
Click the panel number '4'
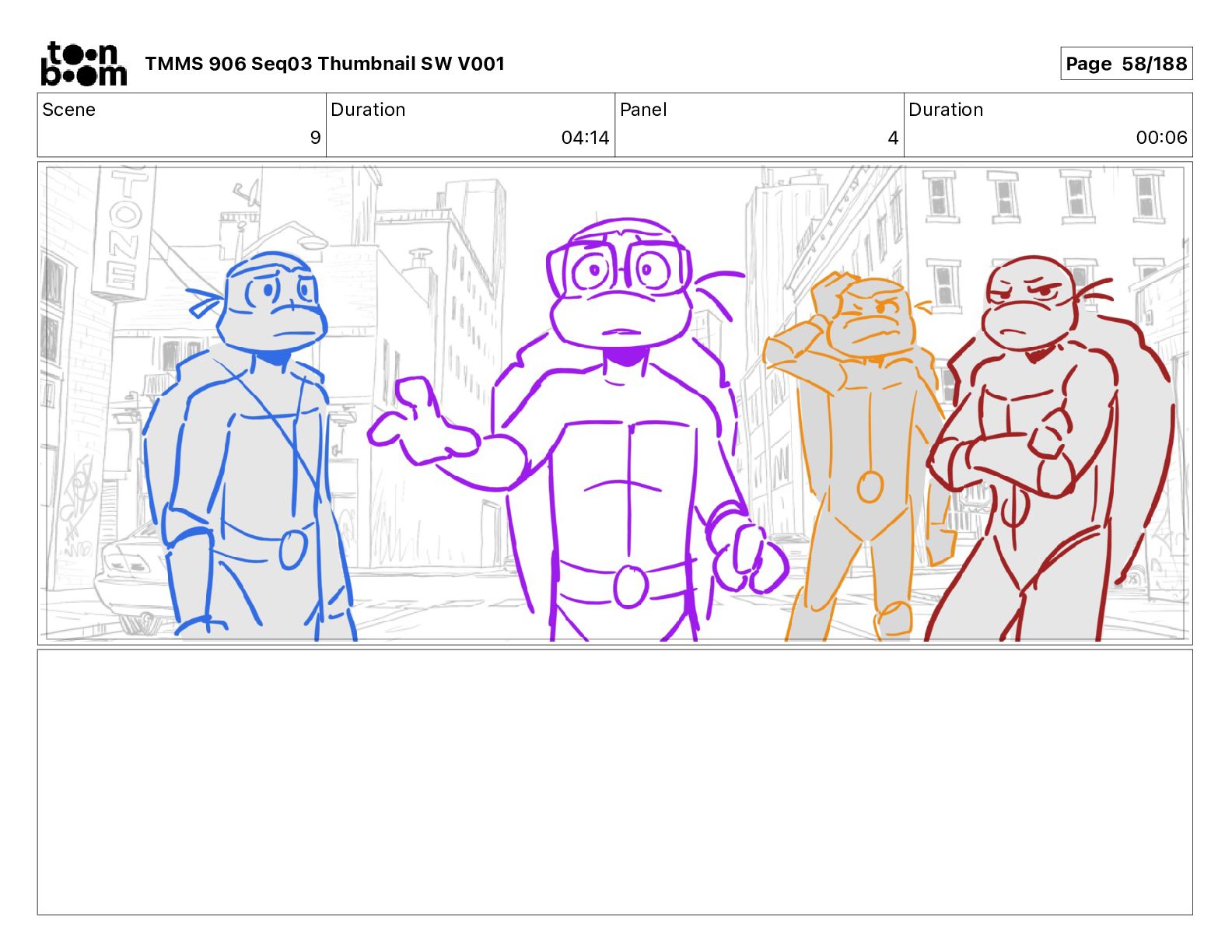(x=893, y=138)
